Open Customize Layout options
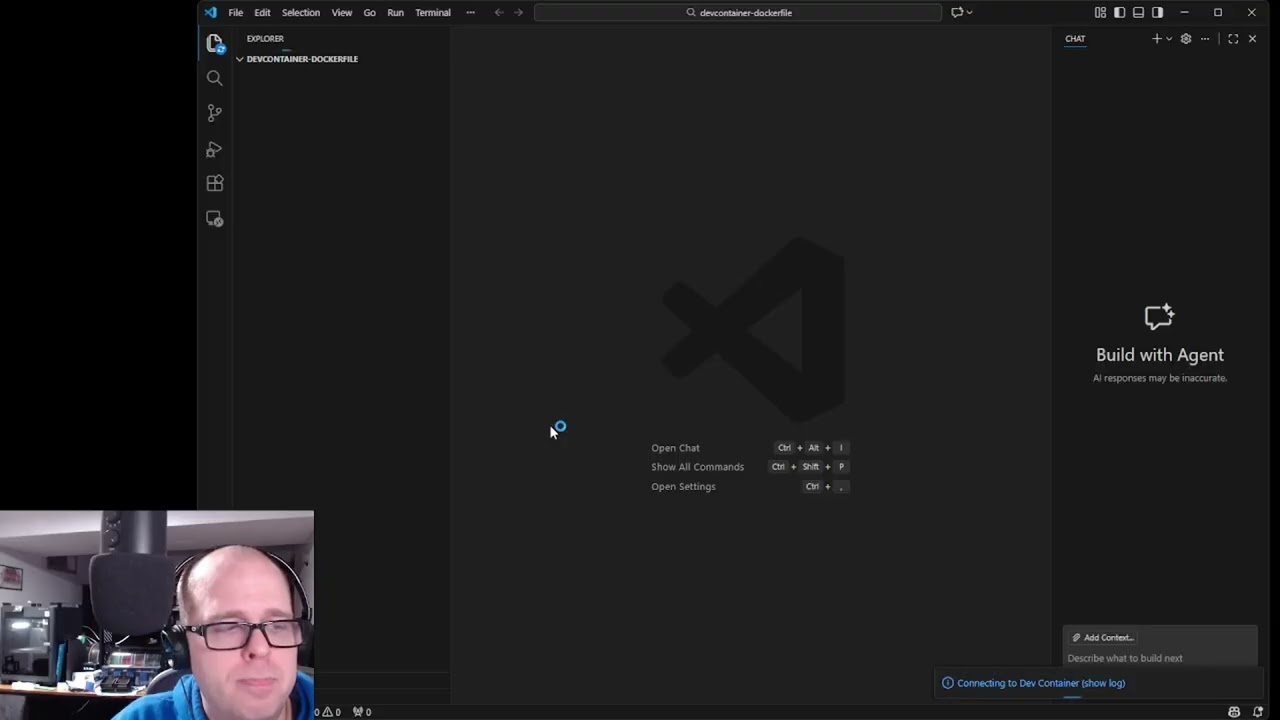The image size is (1280, 720). [1100, 12]
